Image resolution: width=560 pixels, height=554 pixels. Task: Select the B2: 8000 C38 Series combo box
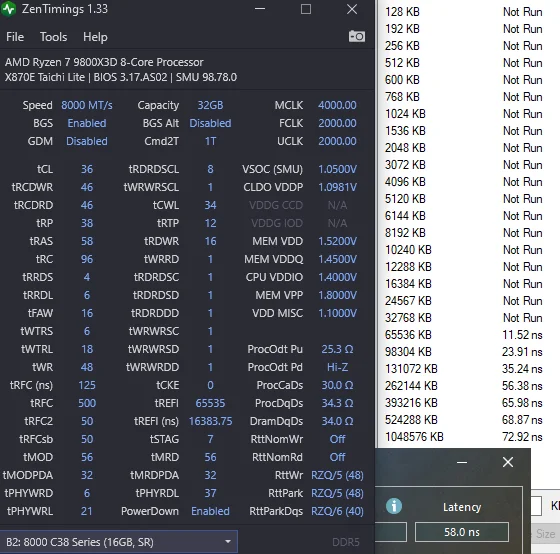point(119,541)
